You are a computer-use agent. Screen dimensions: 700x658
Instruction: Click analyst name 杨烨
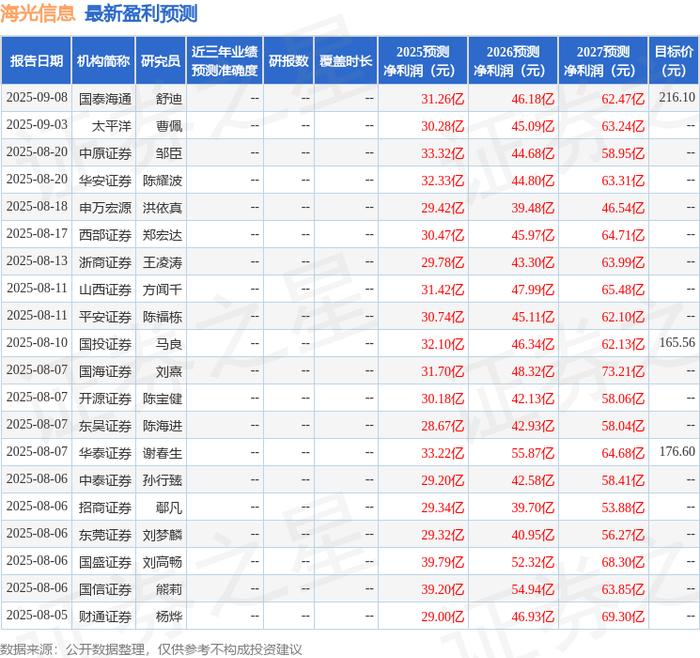click(x=169, y=616)
